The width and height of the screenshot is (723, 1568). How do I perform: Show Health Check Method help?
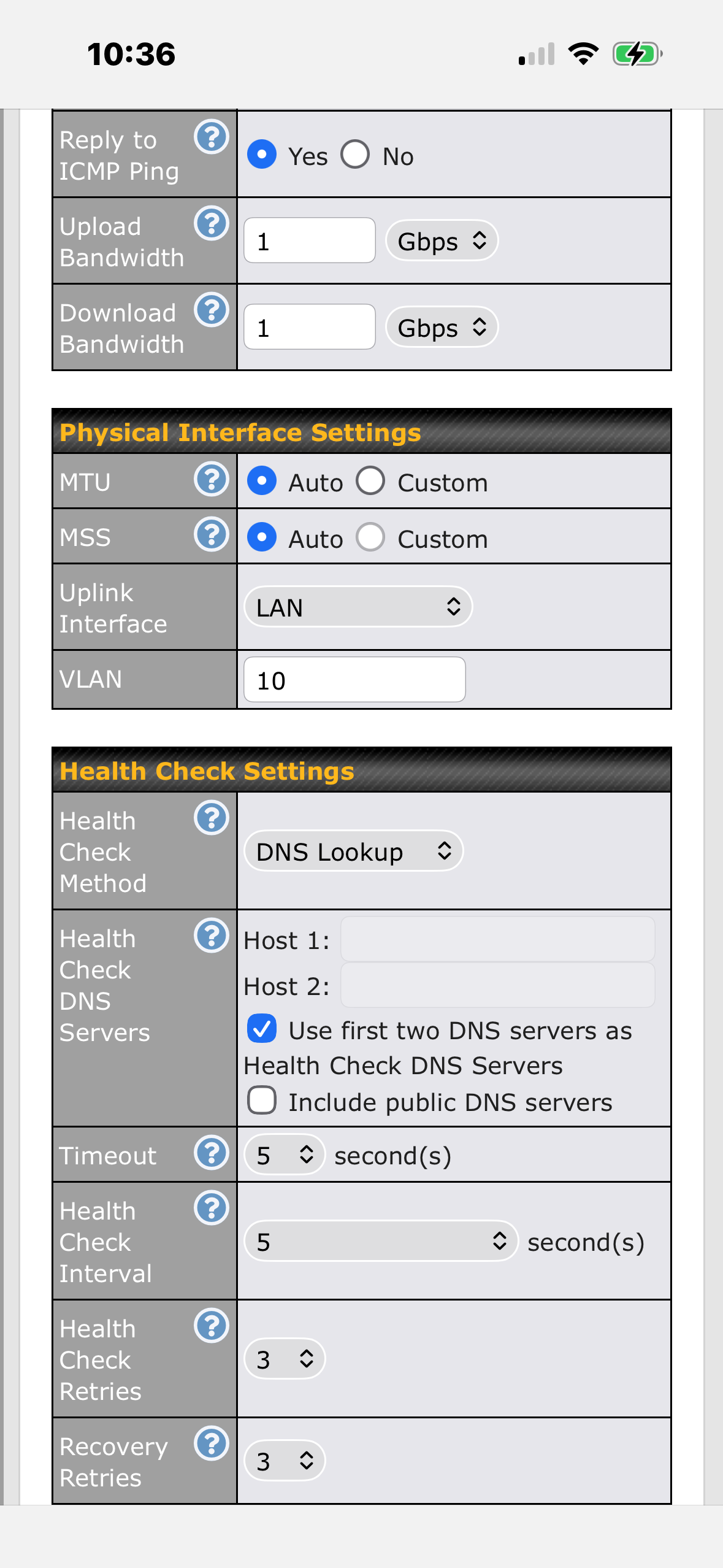(x=211, y=818)
